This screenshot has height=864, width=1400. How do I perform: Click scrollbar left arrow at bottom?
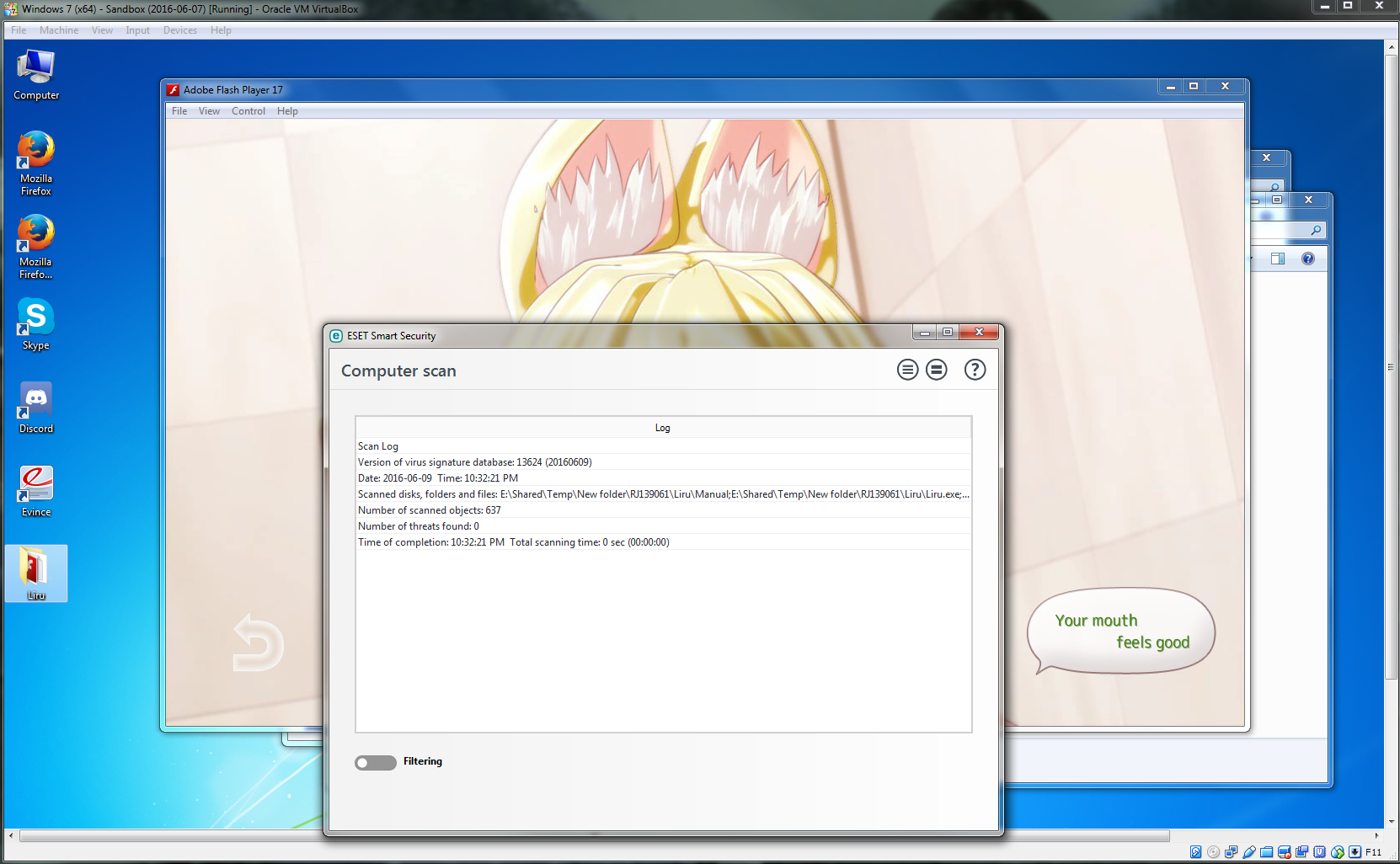[x=11, y=836]
